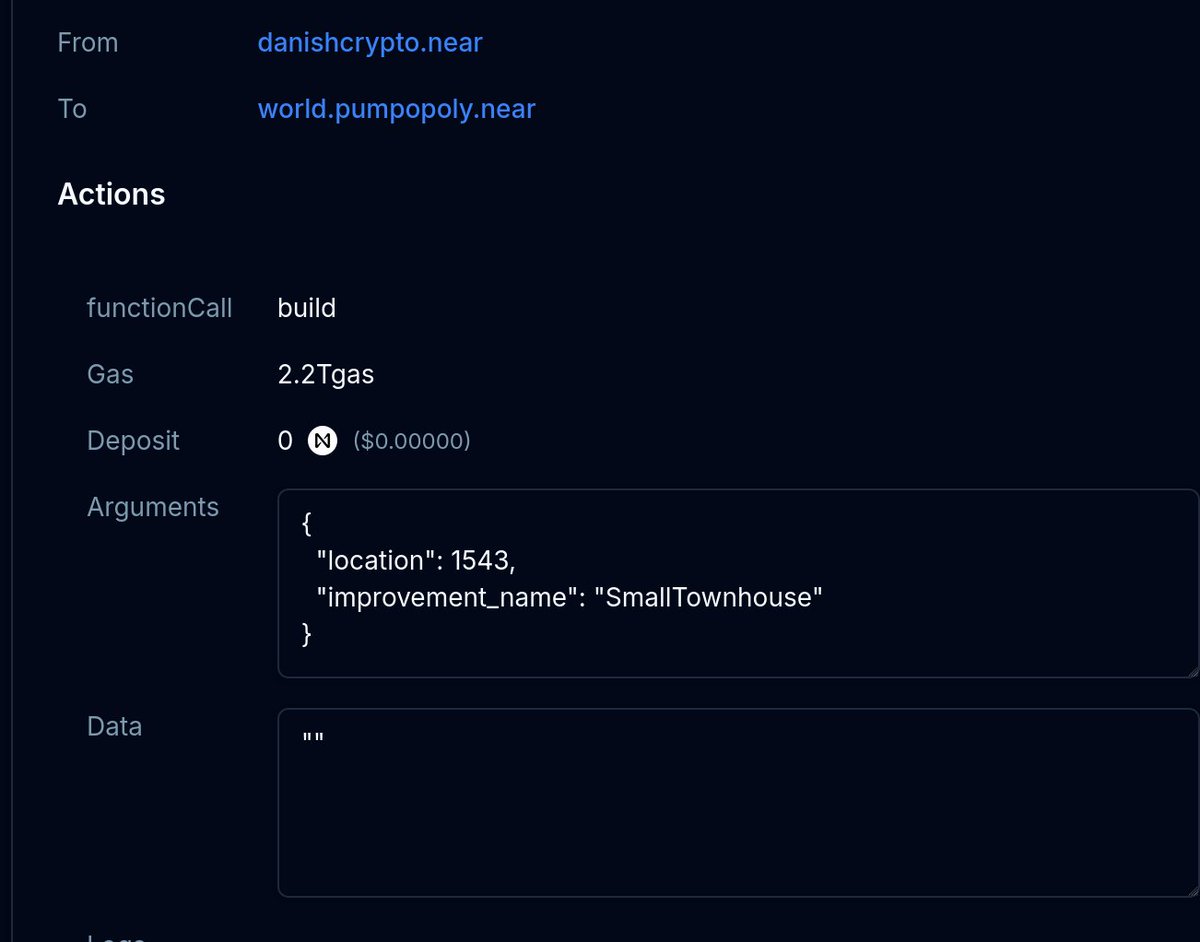Click inside the Data output box
This screenshot has height=942, width=1200.
(x=738, y=802)
